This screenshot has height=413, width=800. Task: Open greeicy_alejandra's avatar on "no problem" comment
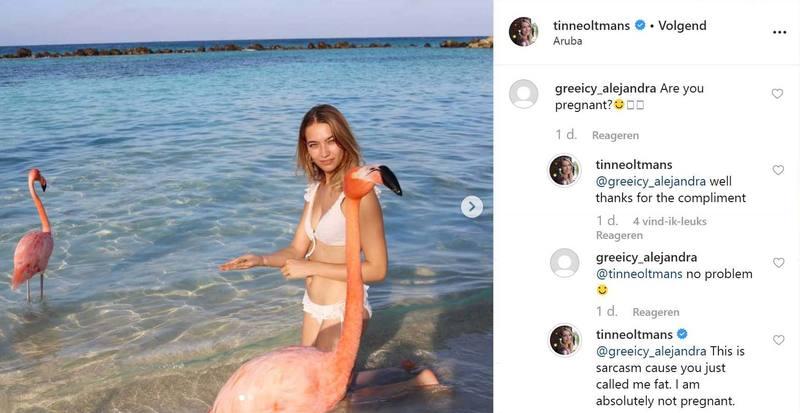(x=564, y=263)
